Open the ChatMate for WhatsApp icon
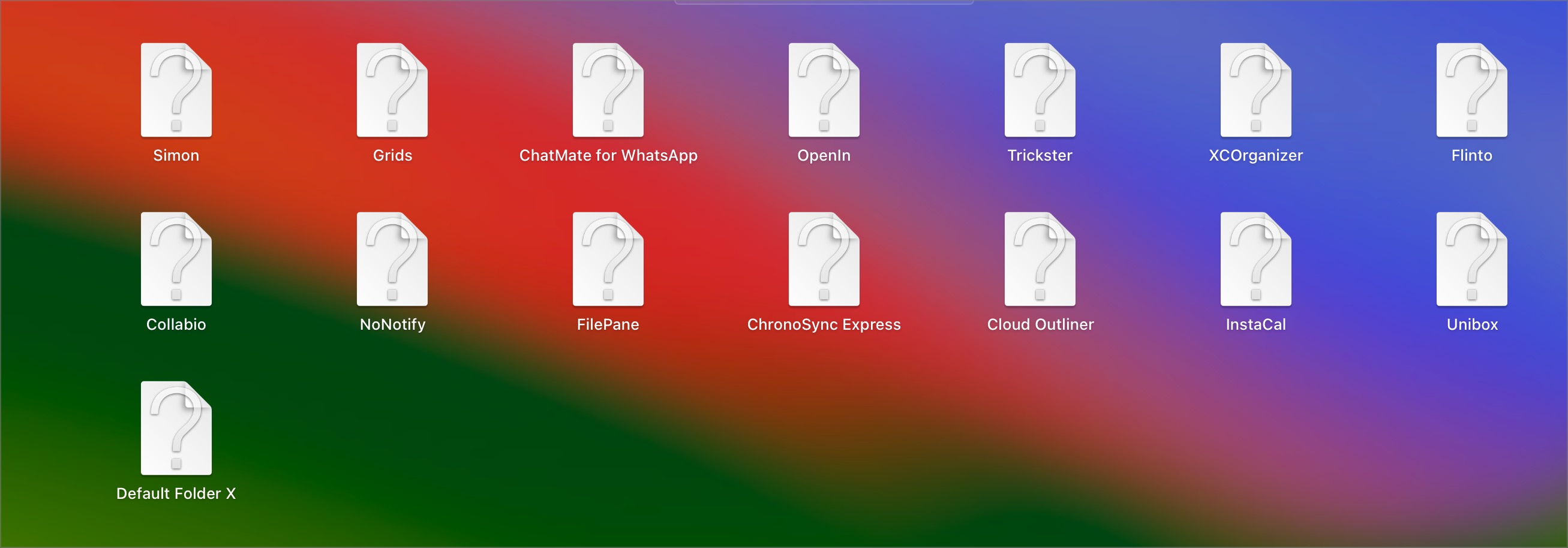The height and width of the screenshot is (548, 1568). pos(608,90)
